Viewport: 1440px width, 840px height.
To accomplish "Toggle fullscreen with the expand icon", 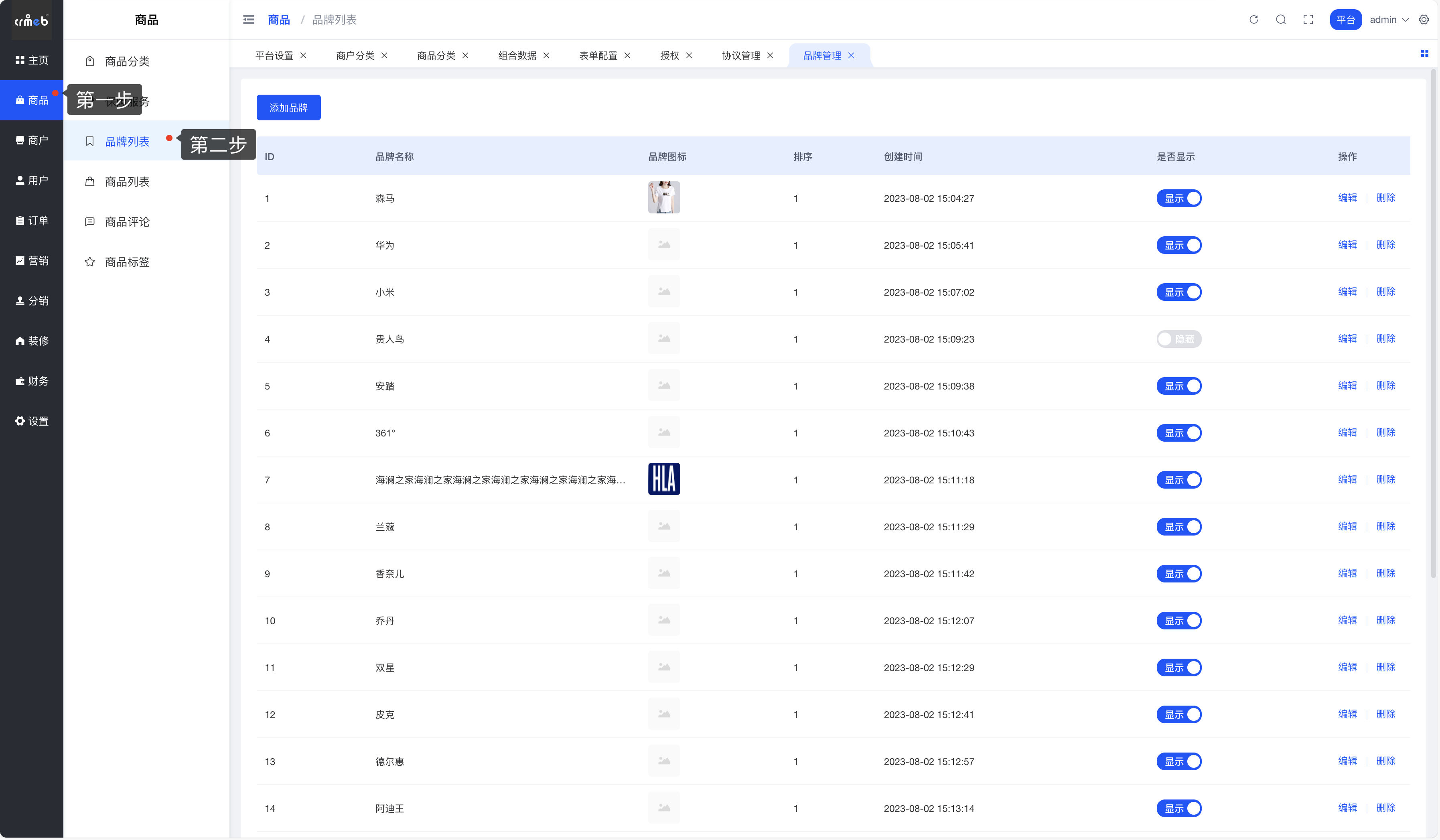I will [1308, 19].
